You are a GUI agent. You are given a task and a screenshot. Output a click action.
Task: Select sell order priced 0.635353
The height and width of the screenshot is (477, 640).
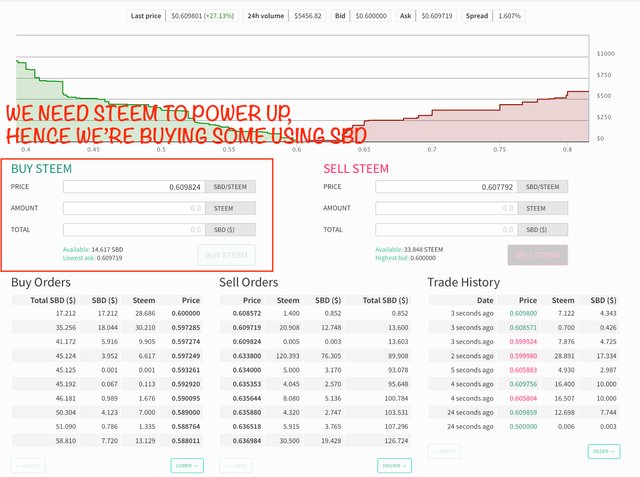pos(315,384)
